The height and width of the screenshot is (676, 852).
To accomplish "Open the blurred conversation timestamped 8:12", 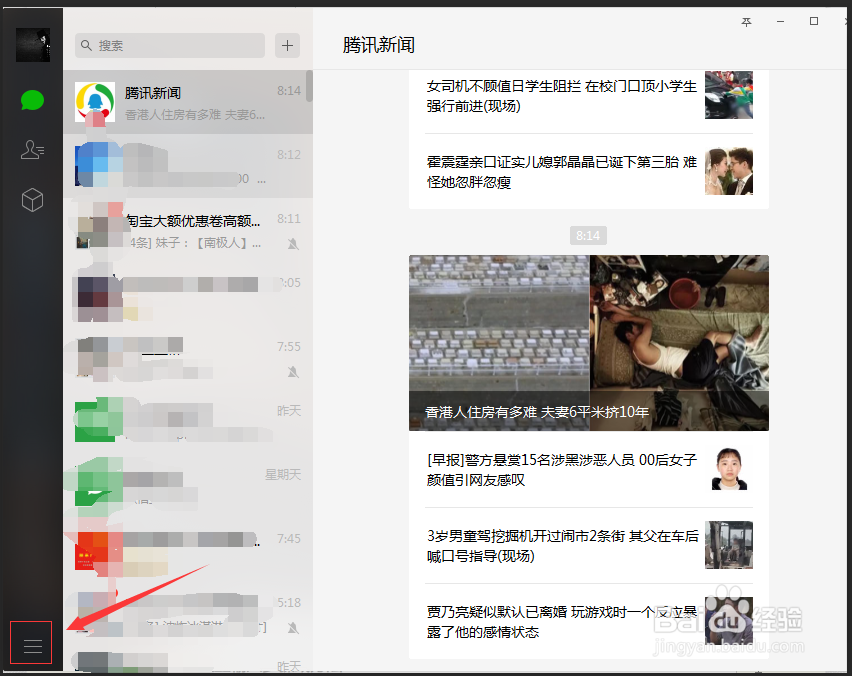I will pos(188,166).
